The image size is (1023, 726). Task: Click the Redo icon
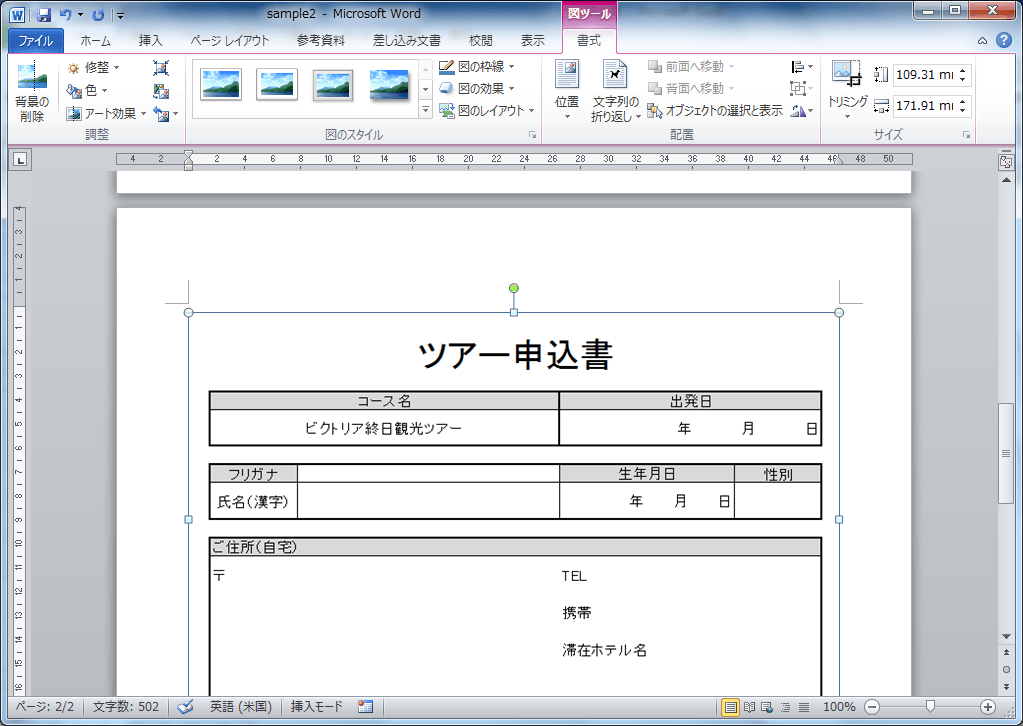[98, 14]
